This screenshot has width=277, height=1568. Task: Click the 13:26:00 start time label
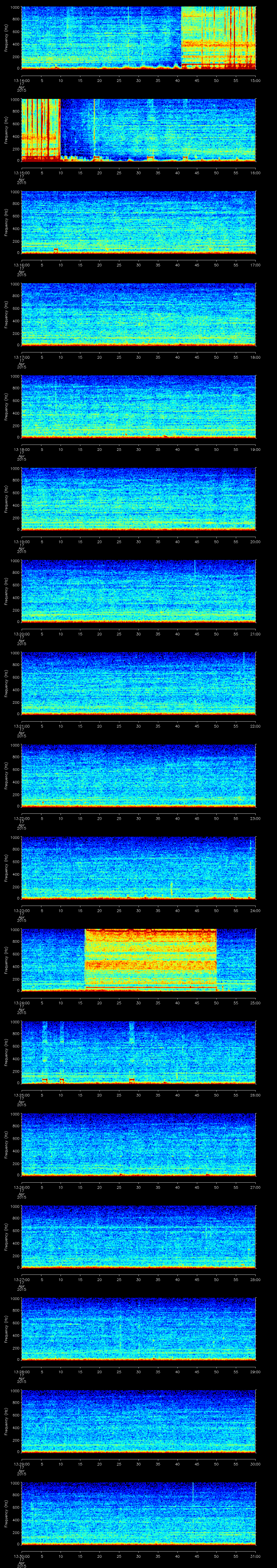21,1187
